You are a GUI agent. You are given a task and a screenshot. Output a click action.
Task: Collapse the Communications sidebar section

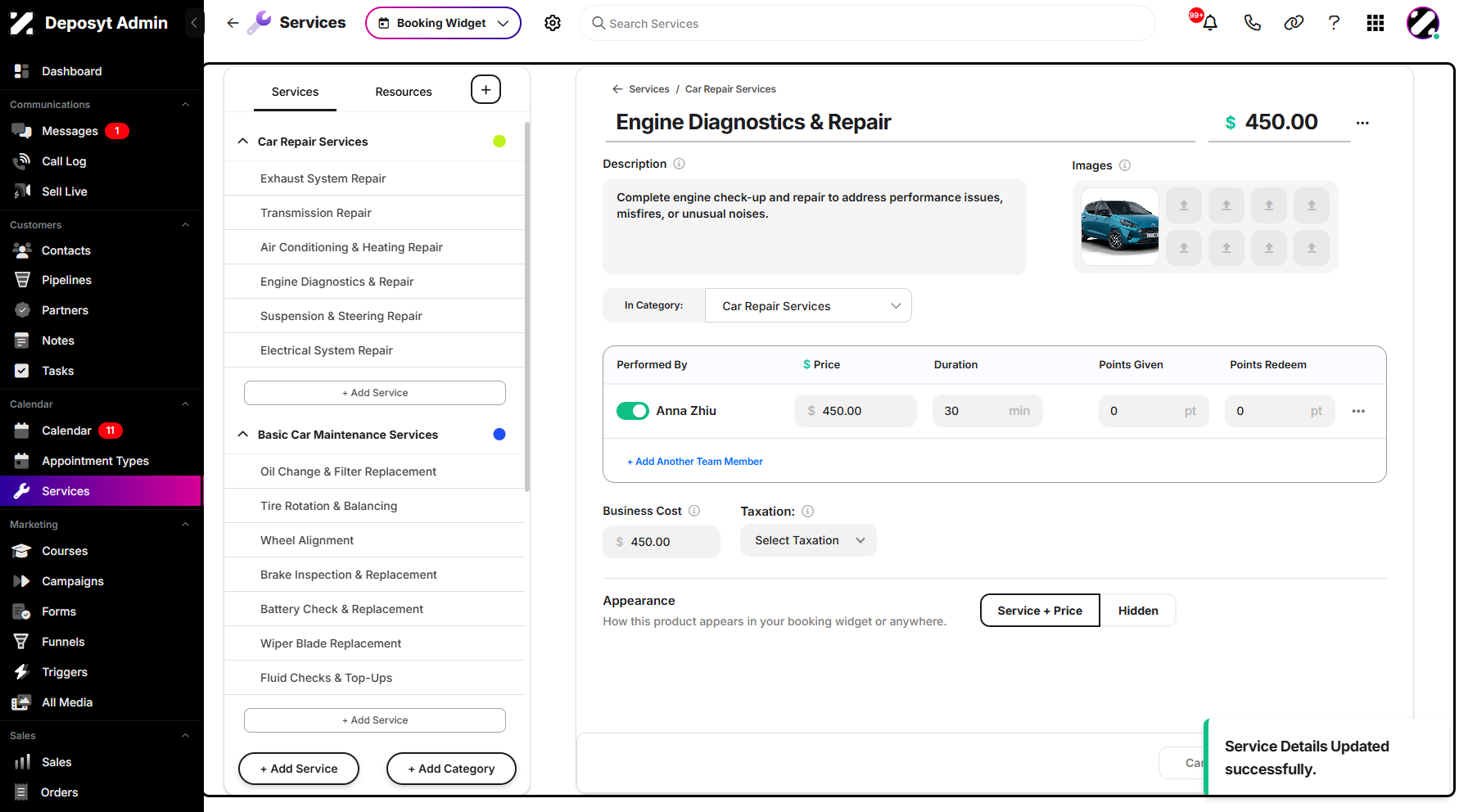[x=185, y=105]
